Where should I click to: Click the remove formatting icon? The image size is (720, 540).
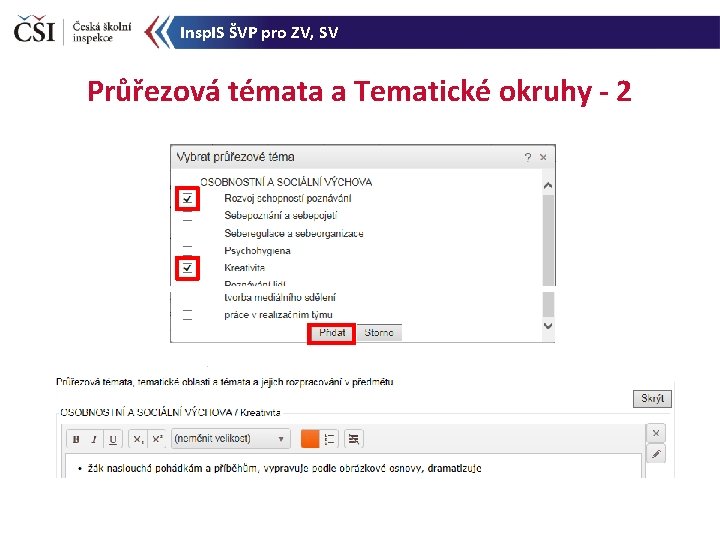[x=353, y=439]
